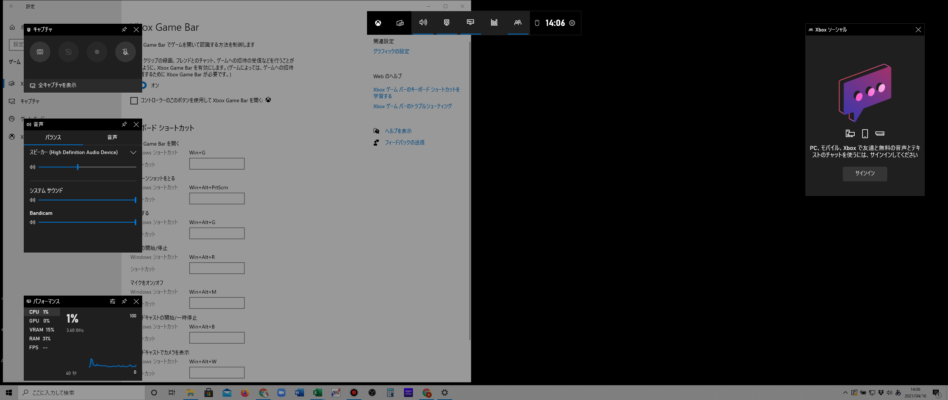
Task: Open performance options icon in パフォーマンス widget
Action: [112, 301]
